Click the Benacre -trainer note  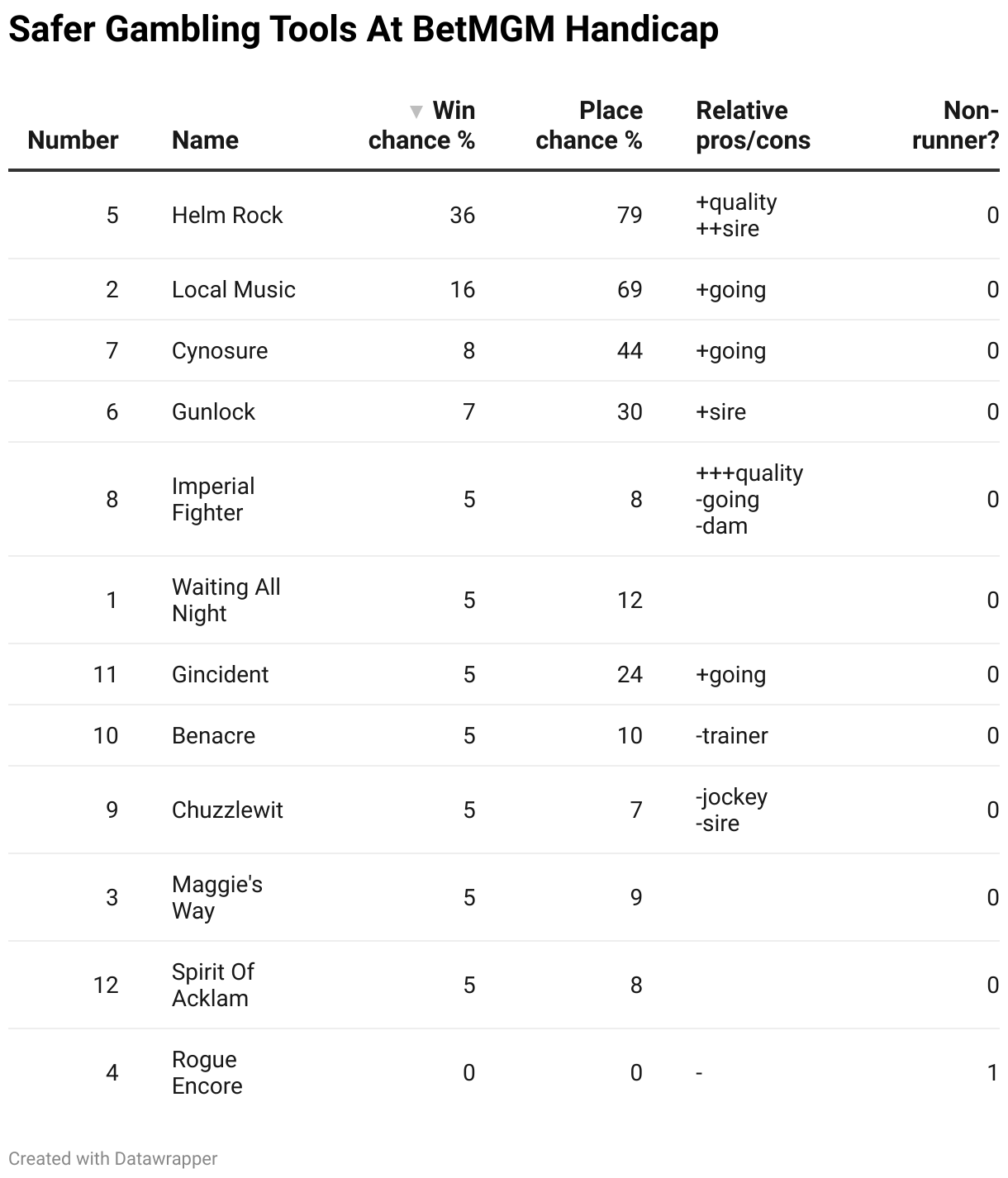[x=732, y=736]
